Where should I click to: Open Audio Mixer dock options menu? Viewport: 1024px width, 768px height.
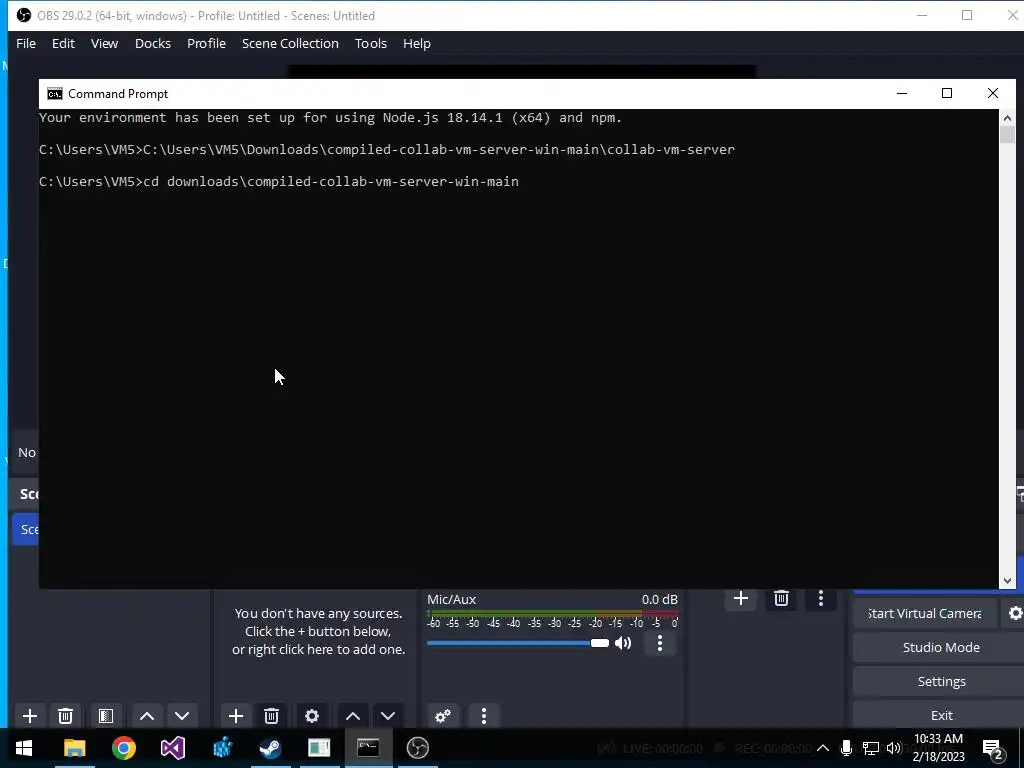click(484, 716)
